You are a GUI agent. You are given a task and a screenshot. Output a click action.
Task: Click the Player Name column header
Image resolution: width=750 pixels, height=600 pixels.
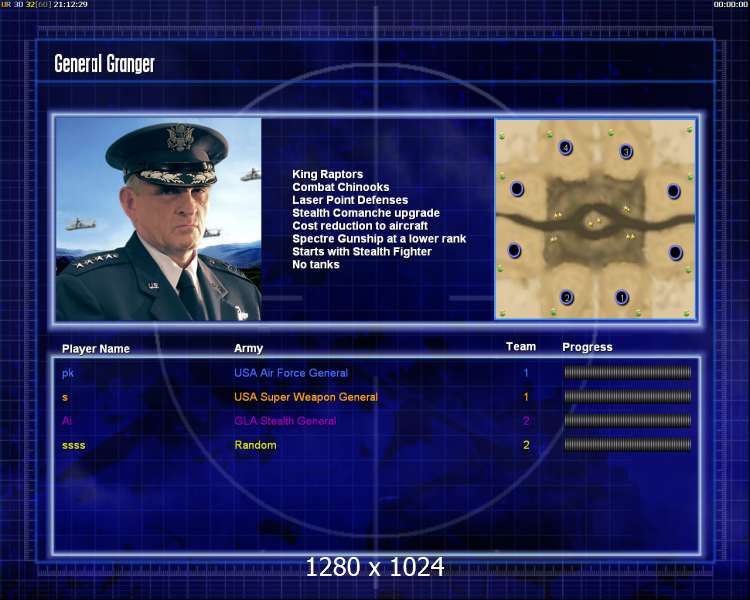click(x=96, y=349)
